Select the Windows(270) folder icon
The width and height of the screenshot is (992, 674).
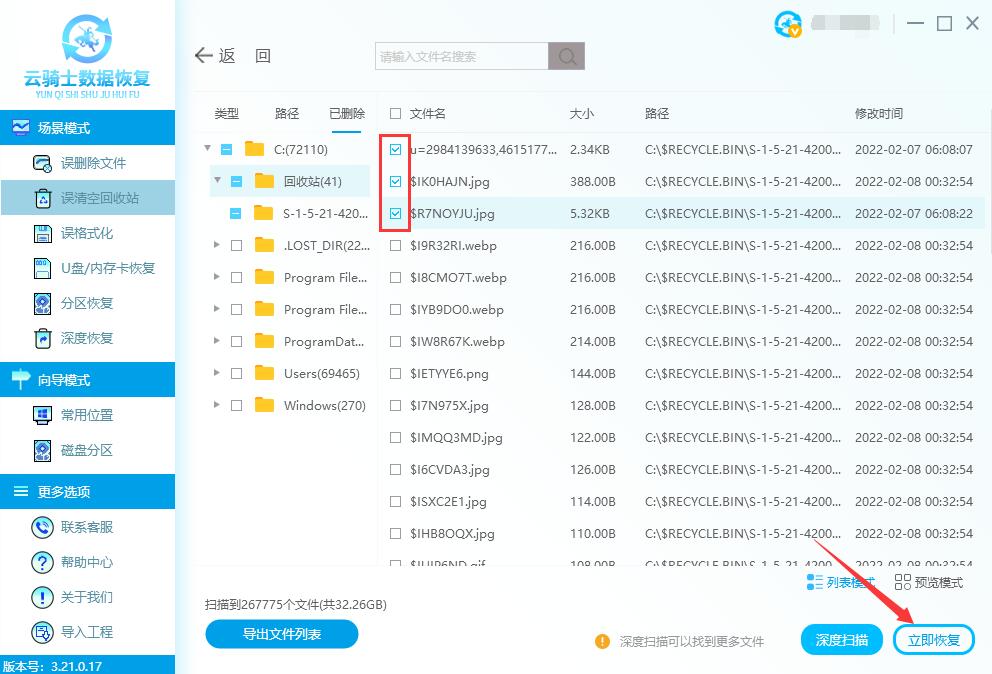(x=264, y=405)
